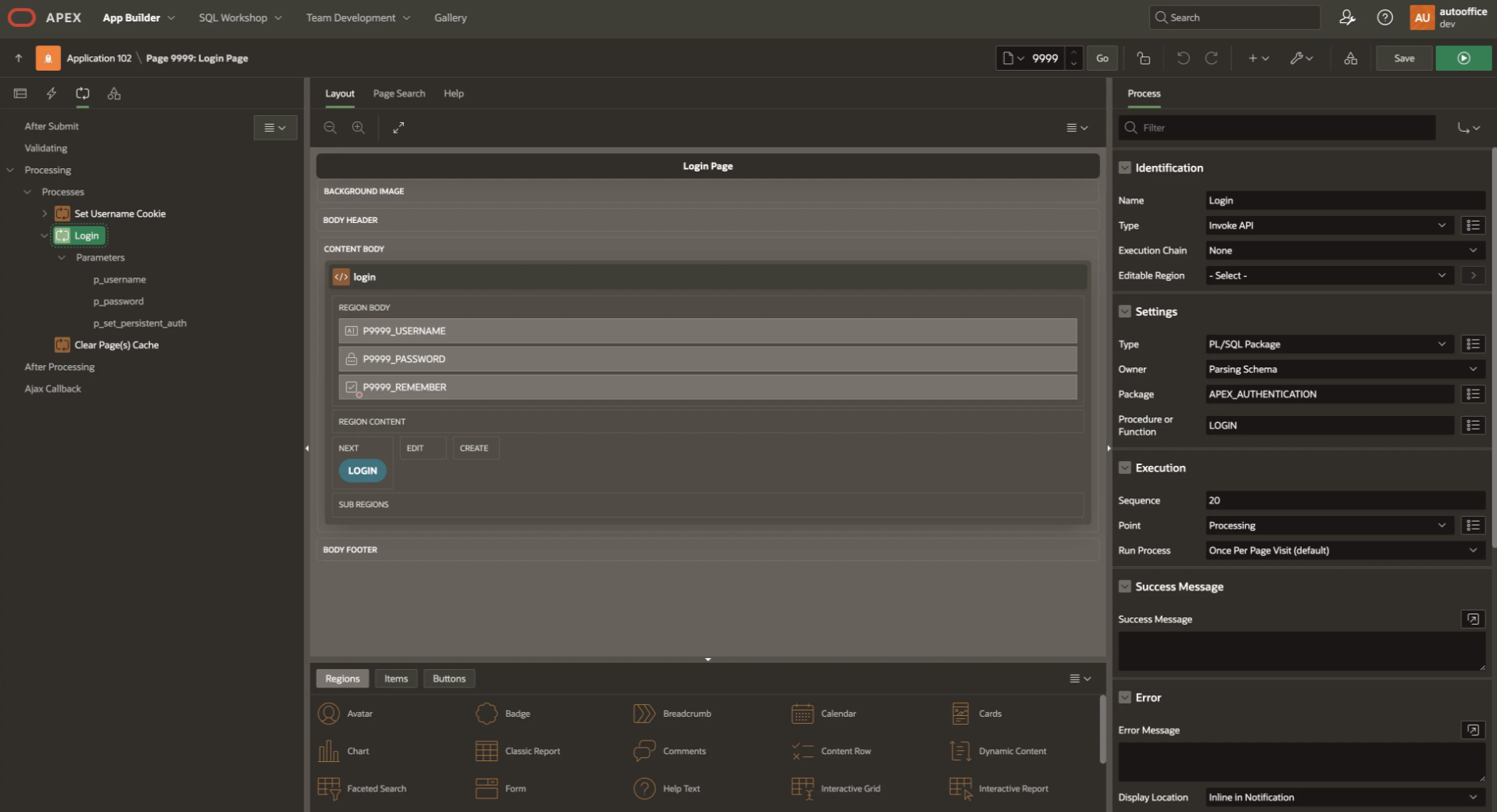Collapse the Parameters node under Login
The height and width of the screenshot is (812, 1497).
pyautogui.click(x=62, y=257)
